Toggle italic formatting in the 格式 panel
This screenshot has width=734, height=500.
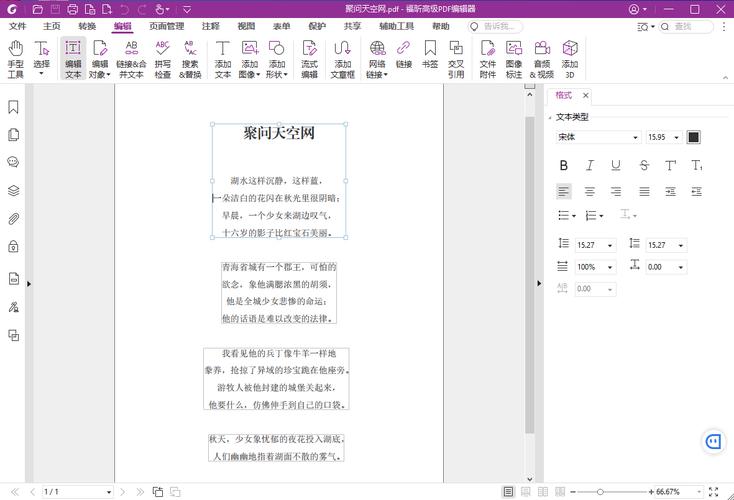[590, 165]
